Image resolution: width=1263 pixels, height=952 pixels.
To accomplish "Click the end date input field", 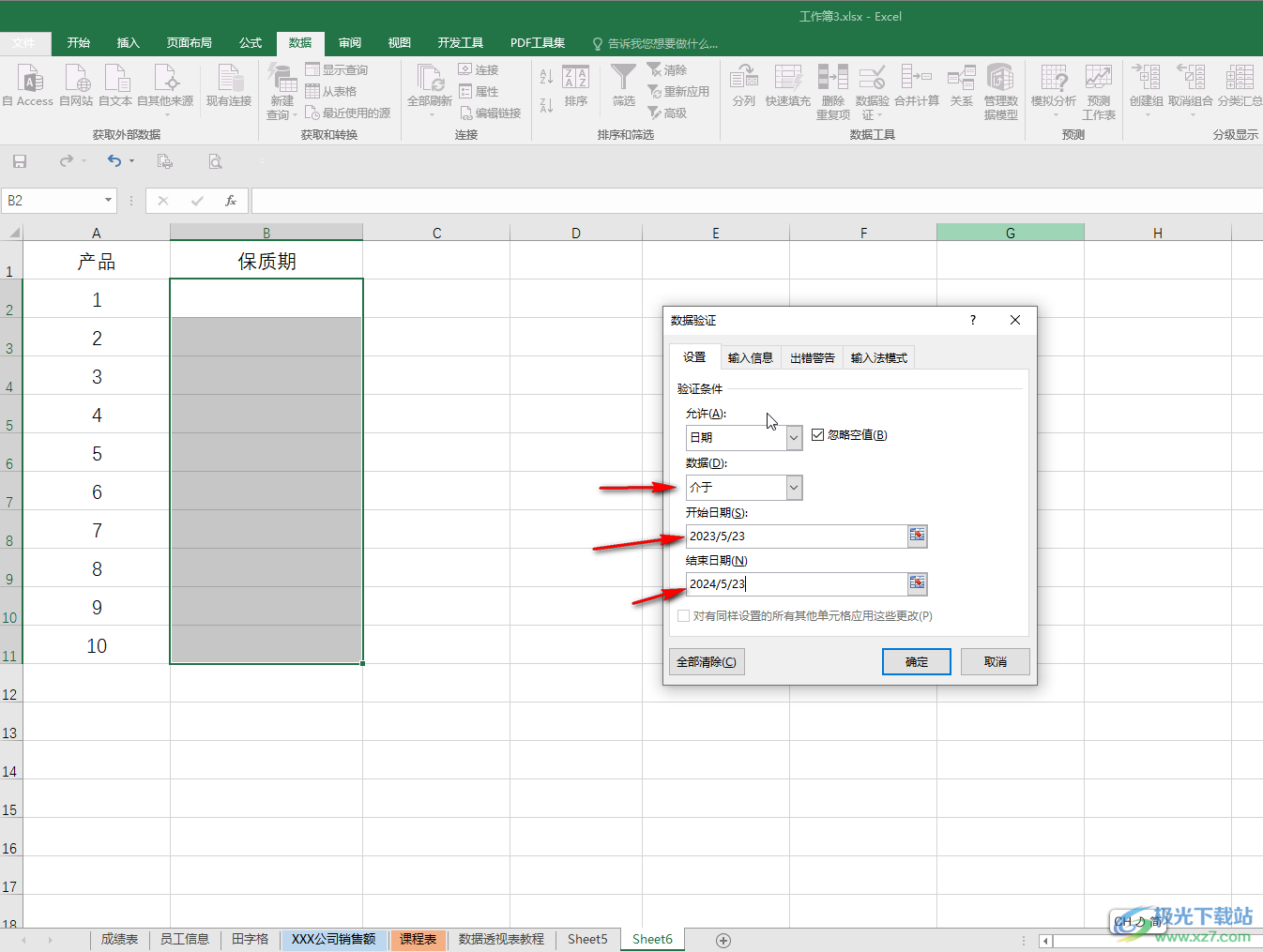I will [797, 583].
